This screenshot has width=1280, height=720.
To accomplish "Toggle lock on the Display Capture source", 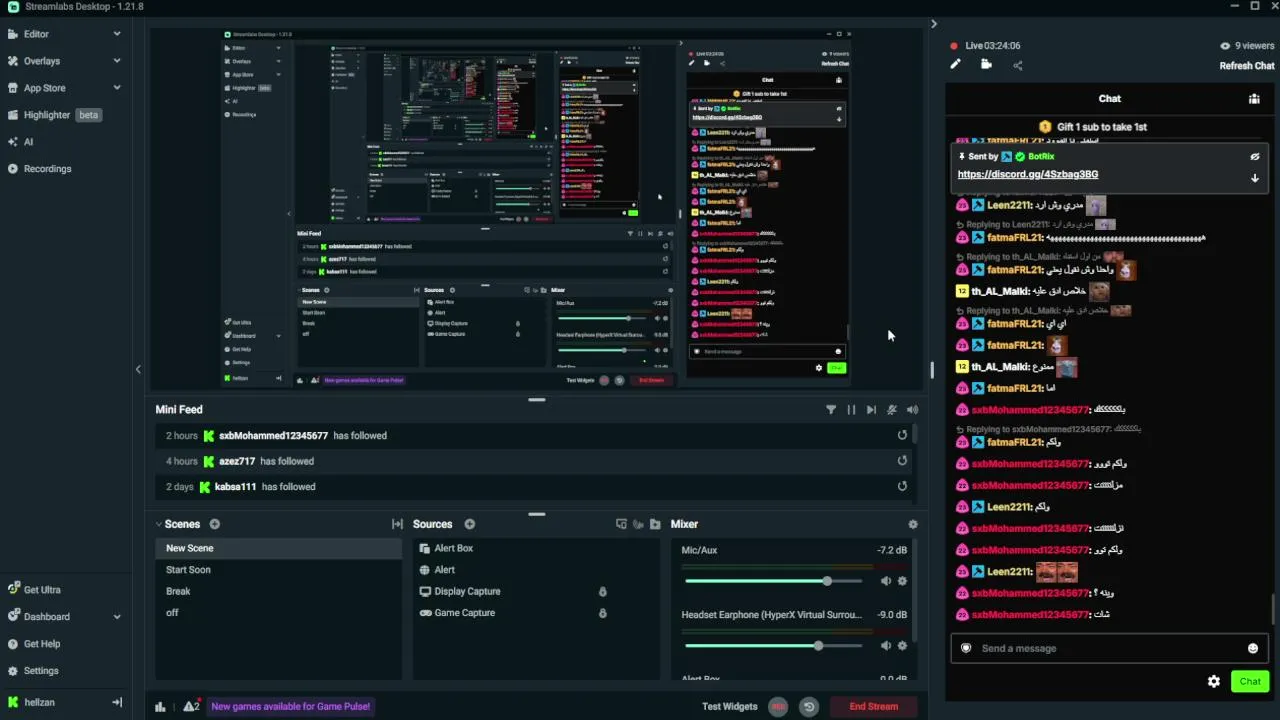I will (602, 592).
